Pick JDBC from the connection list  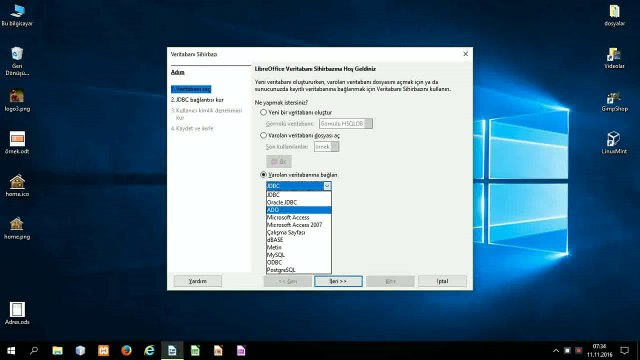pos(298,195)
